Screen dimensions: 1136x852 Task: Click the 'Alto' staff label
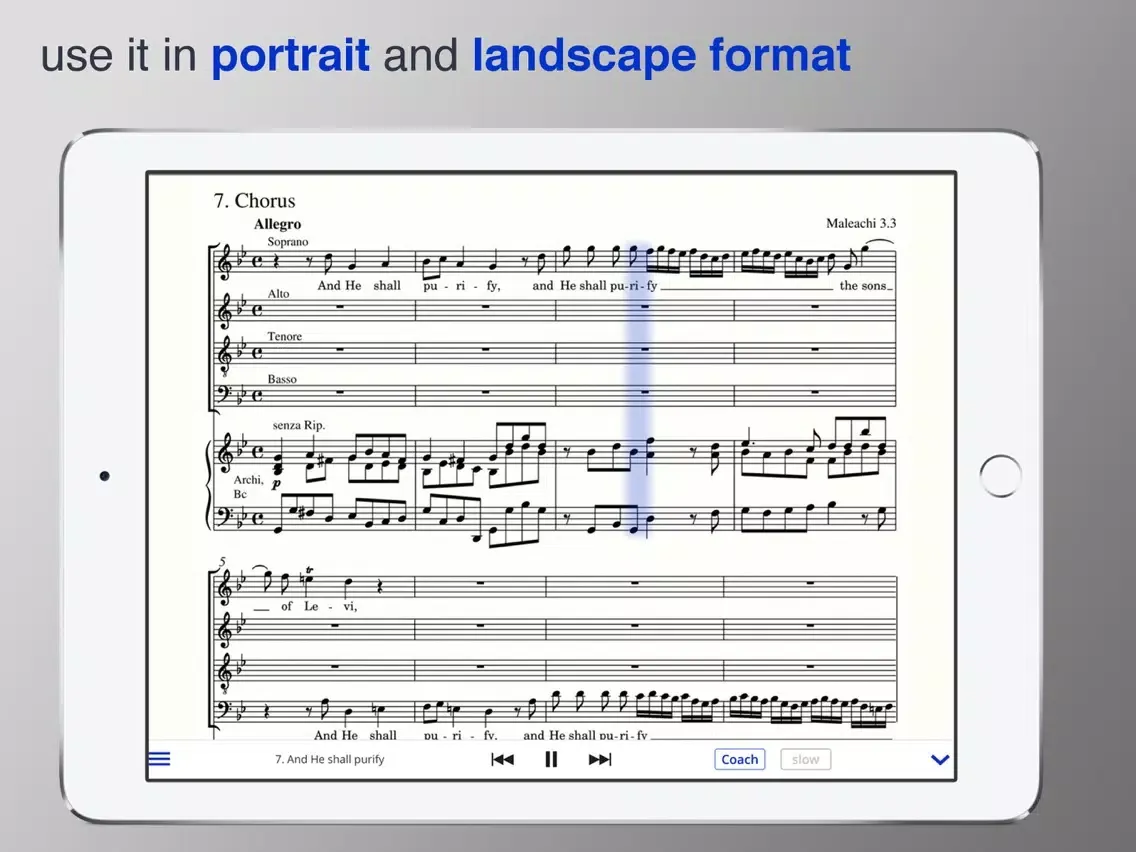[278, 293]
